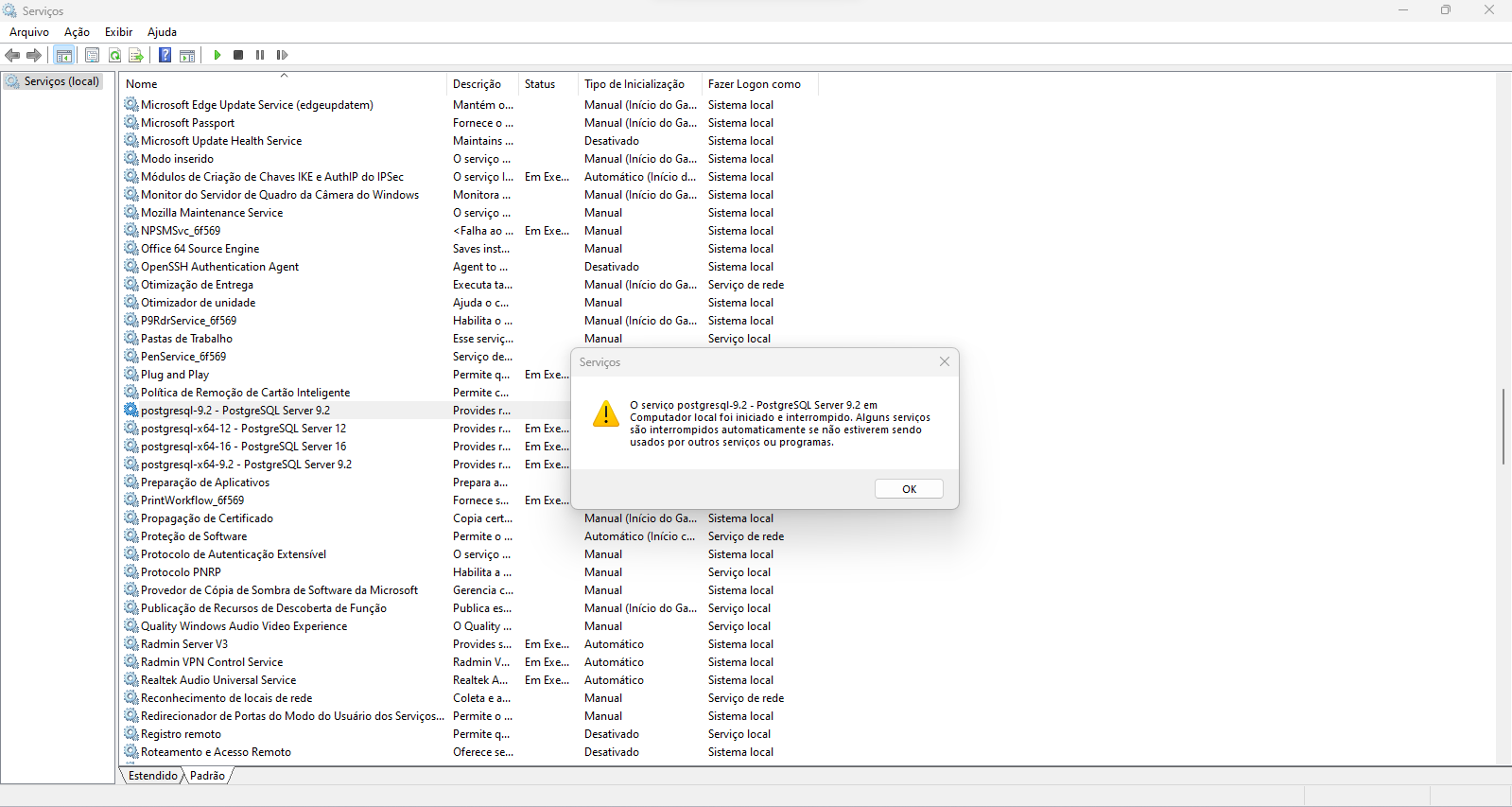Screen dimensions: 1512x807
Task: Click the Export List toolbar icon
Action: 136,55
